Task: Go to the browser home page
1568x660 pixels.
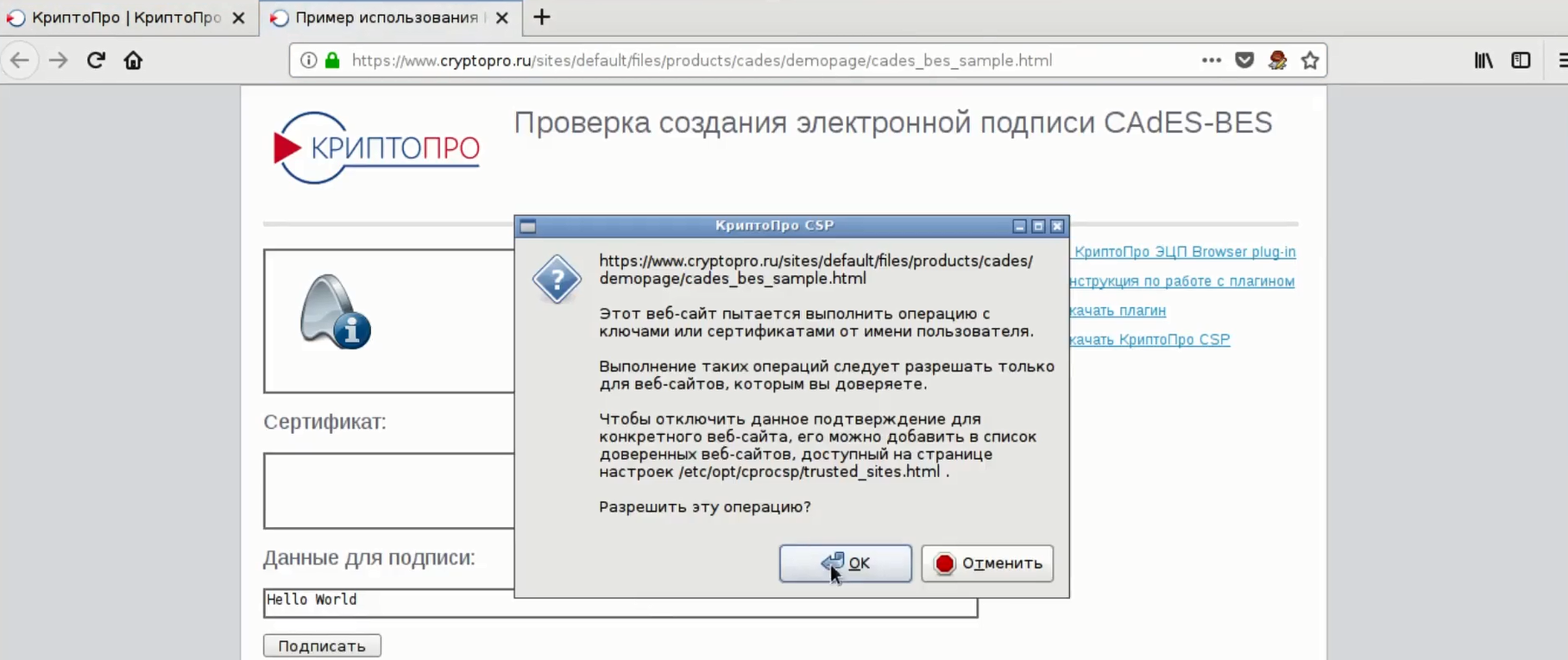Action: tap(133, 60)
